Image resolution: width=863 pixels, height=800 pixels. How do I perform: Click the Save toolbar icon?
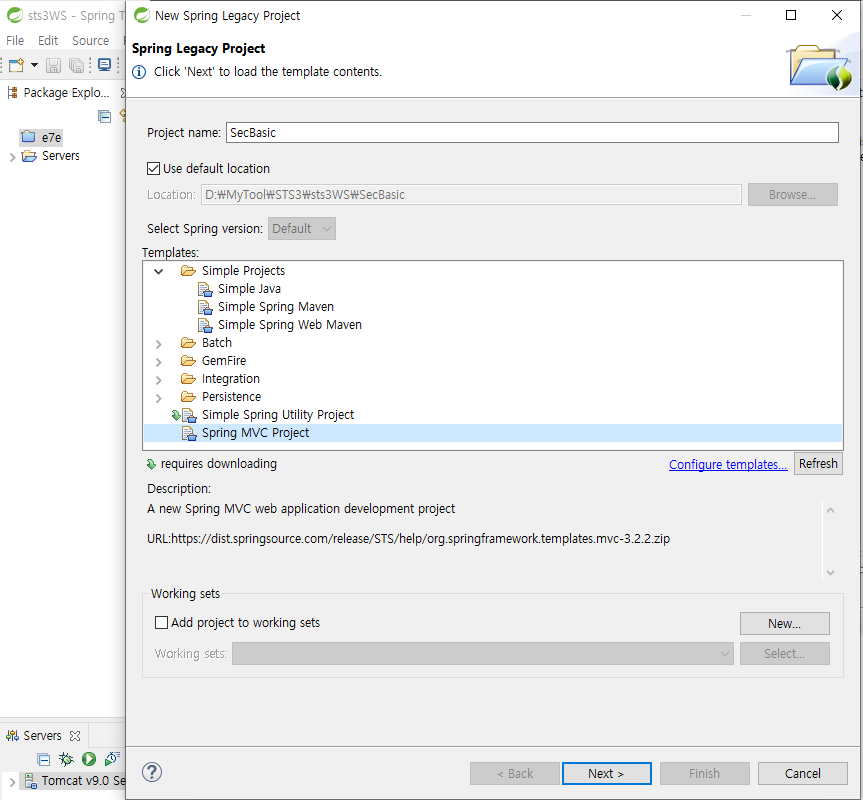pyautogui.click(x=53, y=65)
